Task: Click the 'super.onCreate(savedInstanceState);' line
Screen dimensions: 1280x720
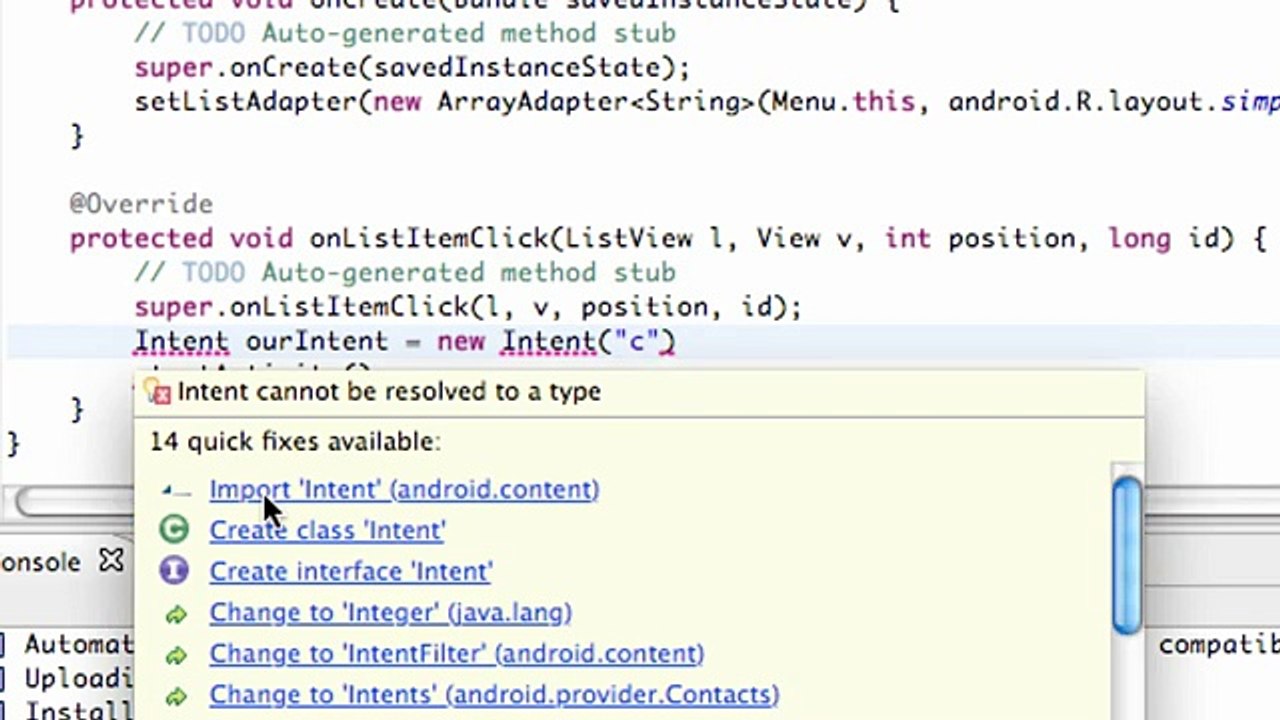Action: (x=412, y=68)
